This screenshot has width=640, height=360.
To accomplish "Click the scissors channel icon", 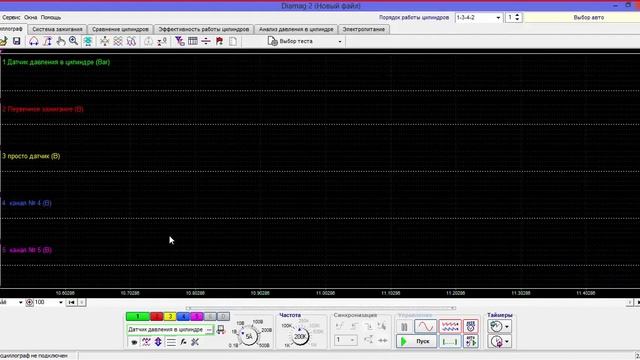I will [195, 342].
